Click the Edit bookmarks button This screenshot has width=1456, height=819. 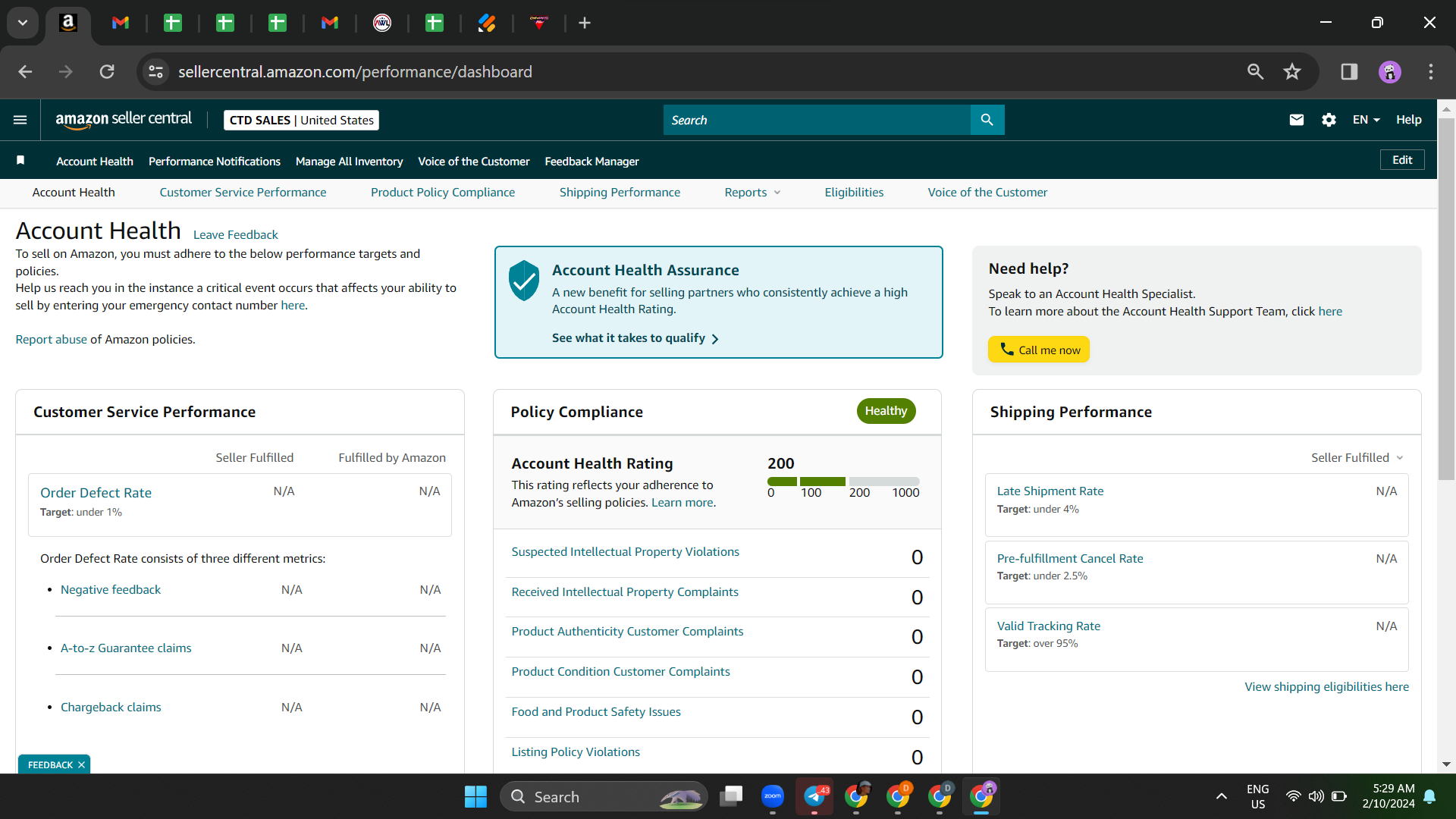[1401, 160]
